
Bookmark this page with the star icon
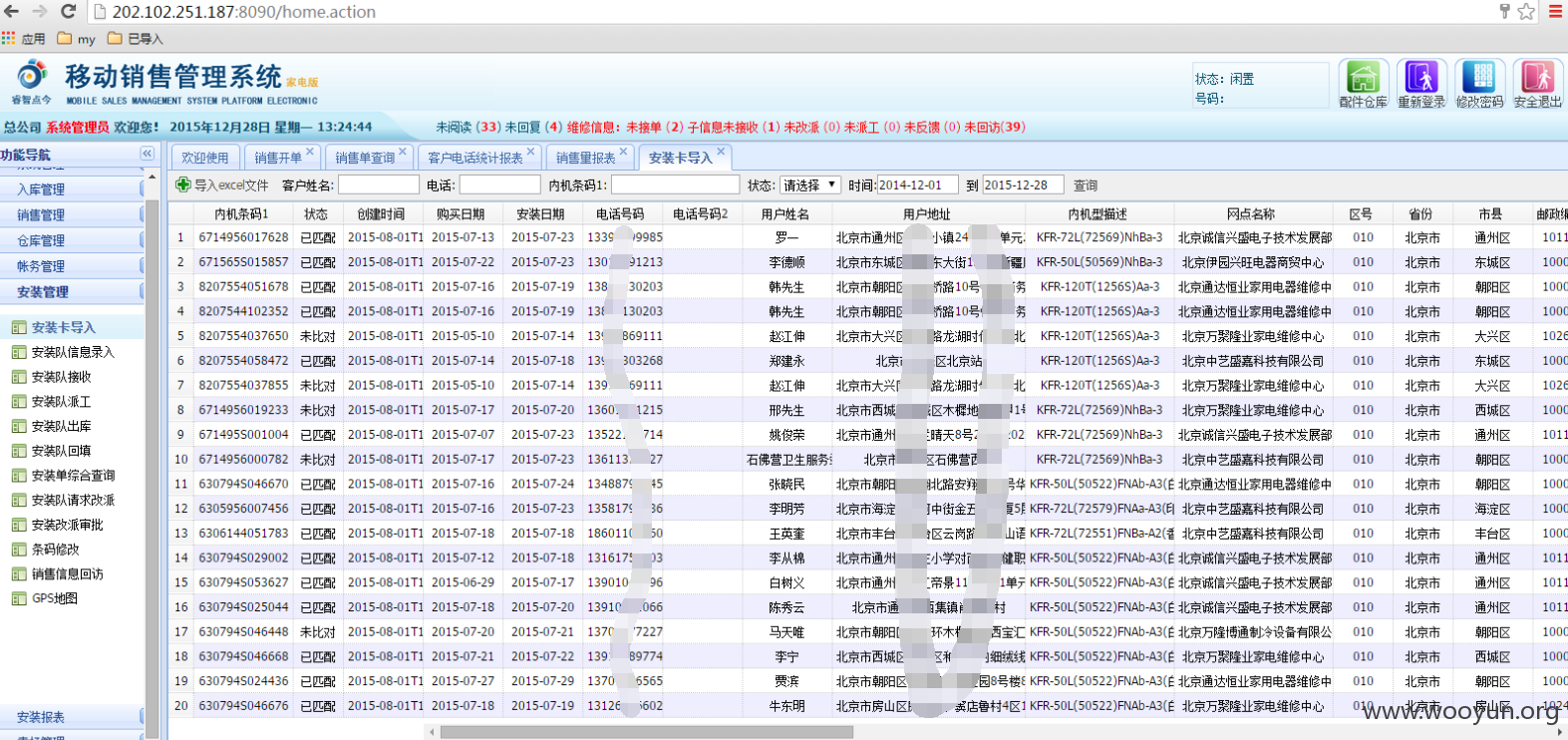(x=1526, y=11)
